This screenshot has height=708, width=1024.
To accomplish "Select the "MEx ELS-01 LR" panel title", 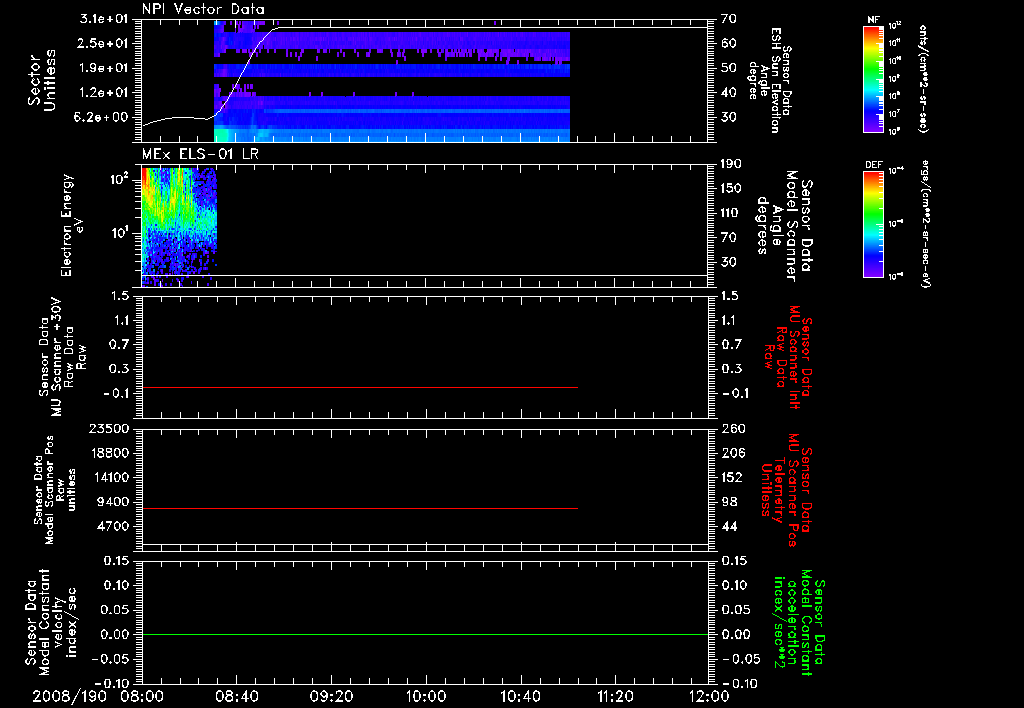I will [200, 154].
